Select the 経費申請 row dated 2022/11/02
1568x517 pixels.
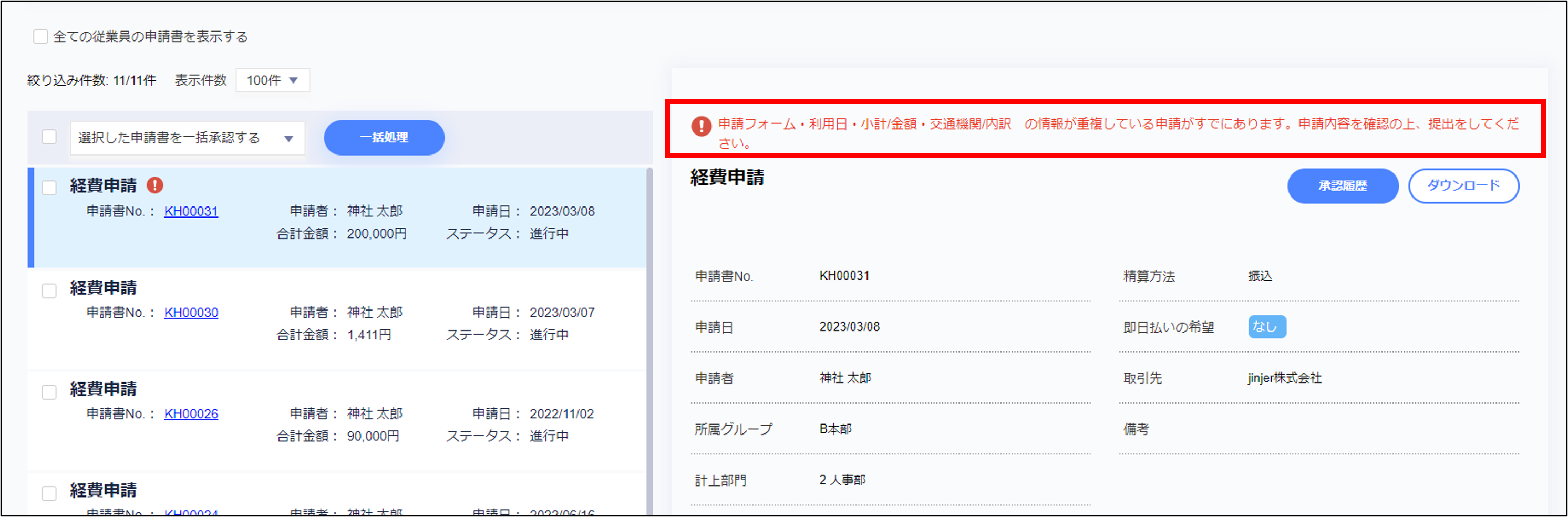point(337,420)
